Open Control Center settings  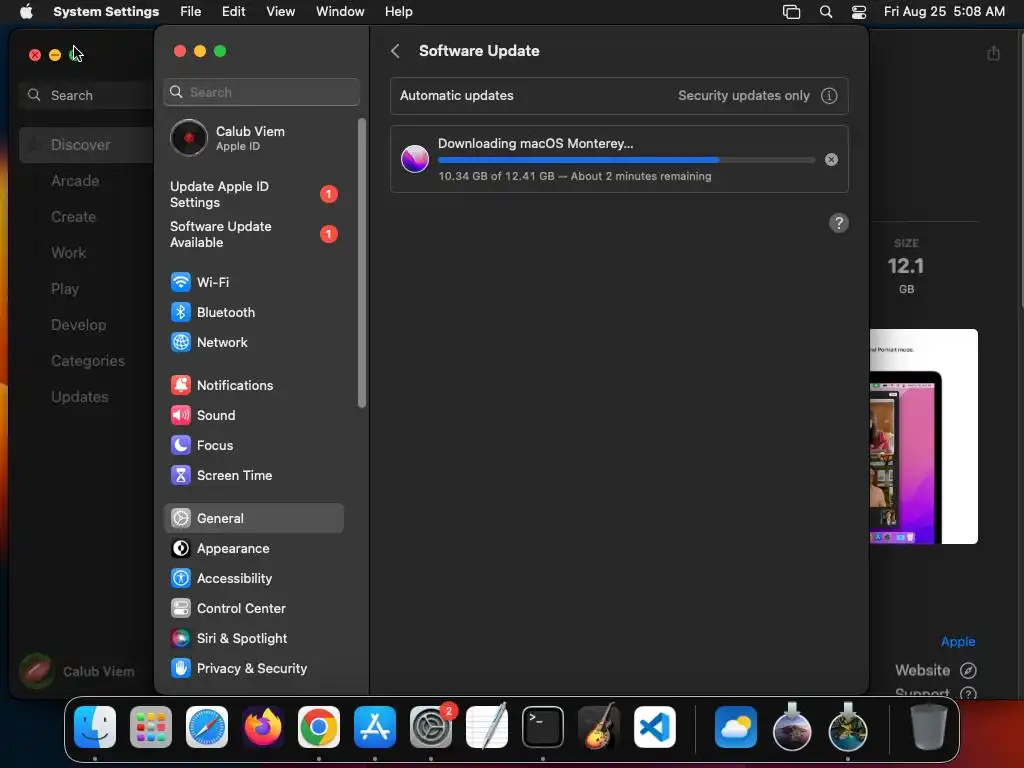(x=253, y=609)
